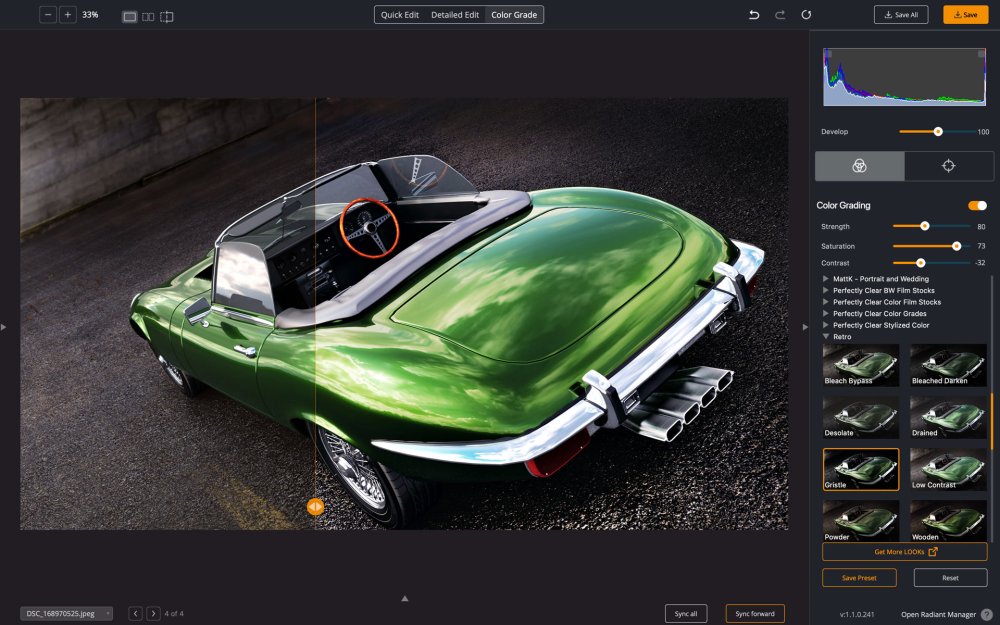
Task: Apply the Low Contrast look
Action: 948,469
